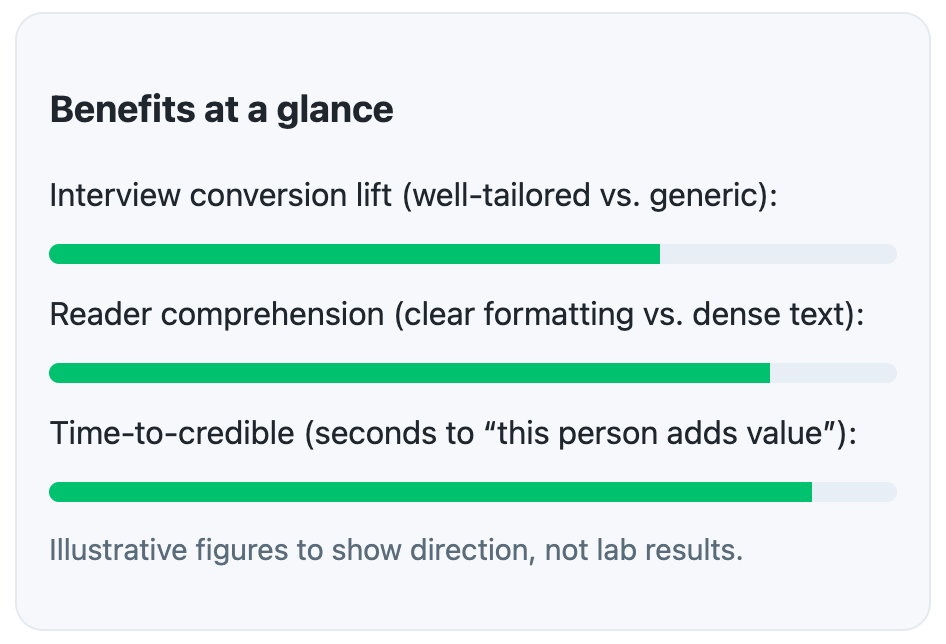The image size is (946, 644).
Task: Click the unfilled gray end of Reader comprehension bar
Action: pyautogui.click(x=833, y=373)
